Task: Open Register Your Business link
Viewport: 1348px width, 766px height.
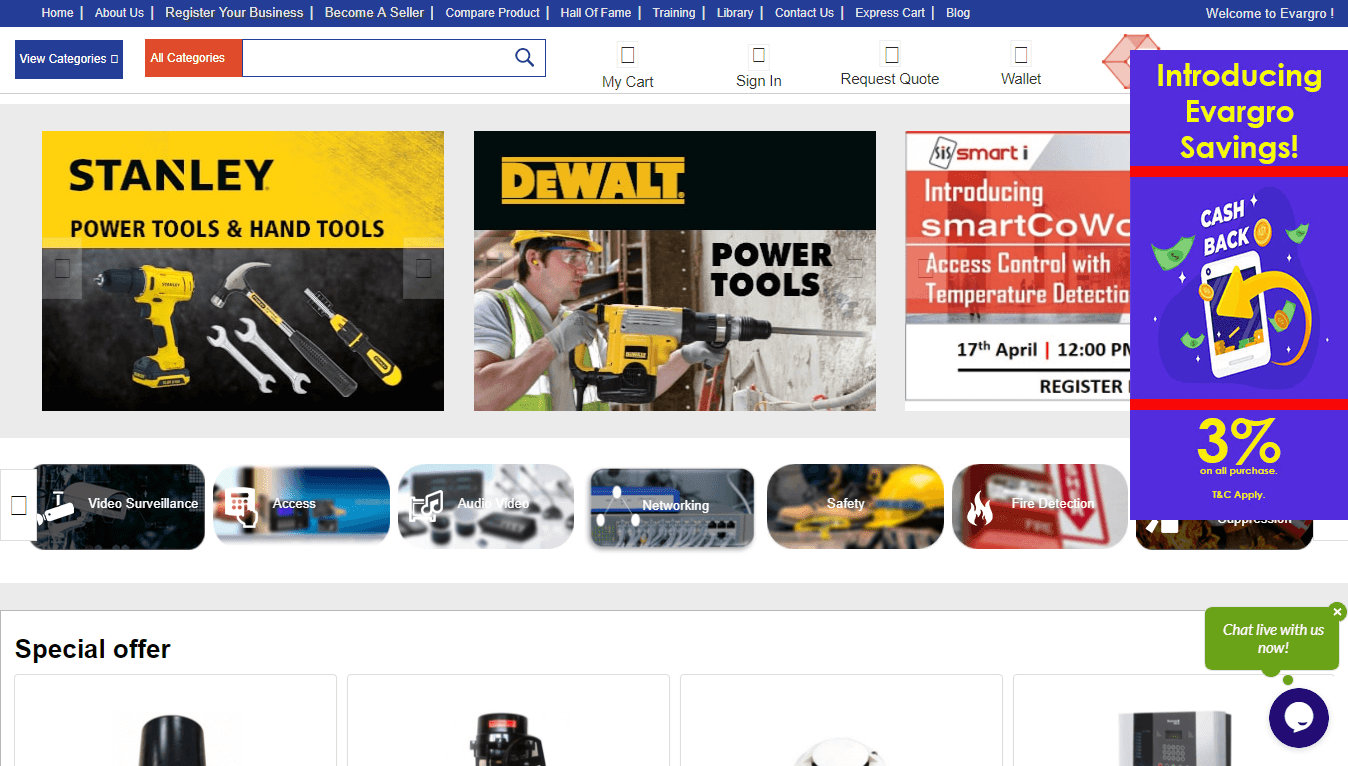Action: [234, 13]
